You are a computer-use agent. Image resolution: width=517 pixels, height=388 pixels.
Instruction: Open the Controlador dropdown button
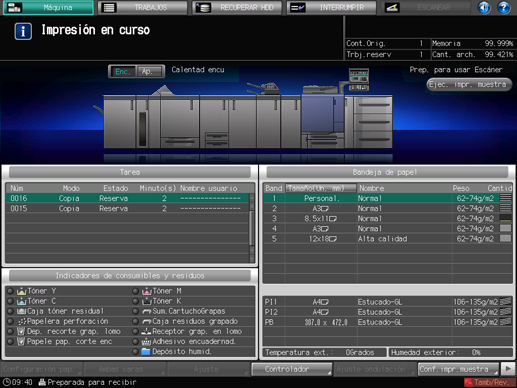pos(292,369)
